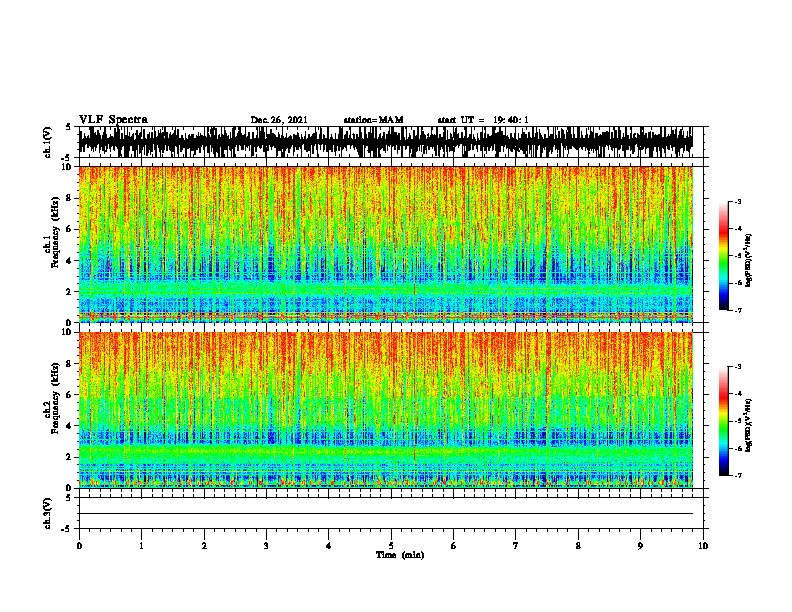Viewport: 792px width, 612px height.
Task: Click the time axis tick label "2"
Action: click(x=204, y=546)
